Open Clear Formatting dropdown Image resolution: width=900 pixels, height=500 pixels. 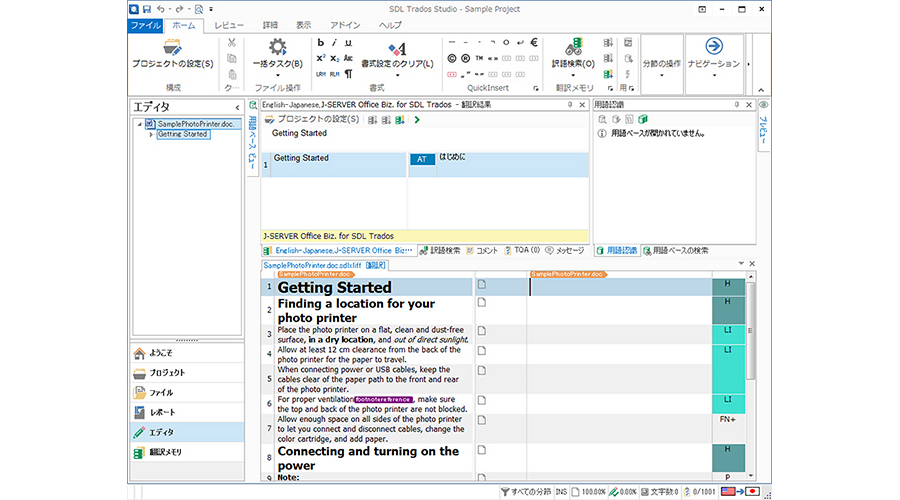tap(397, 57)
